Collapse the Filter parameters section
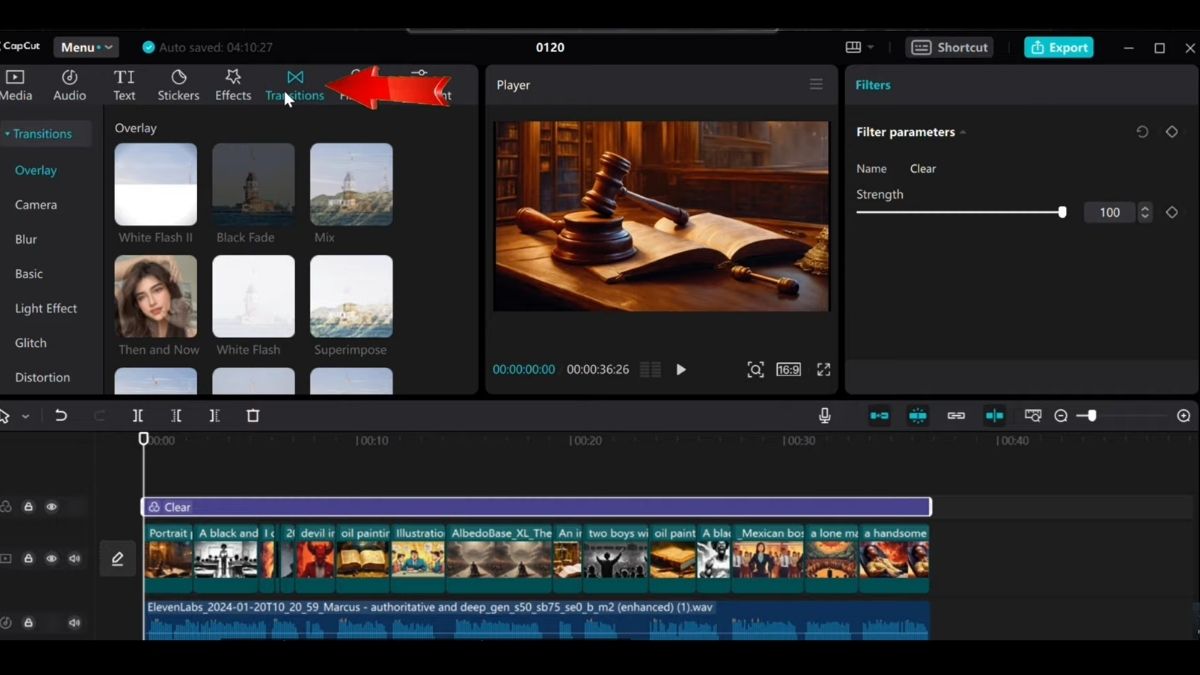 [x=963, y=131]
